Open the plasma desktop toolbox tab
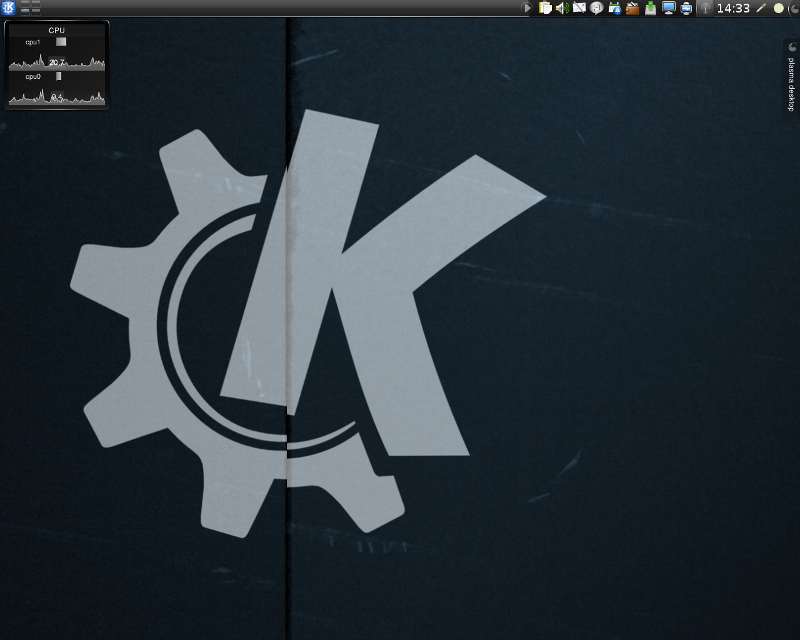This screenshot has height=640, width=800. point(791,78)
